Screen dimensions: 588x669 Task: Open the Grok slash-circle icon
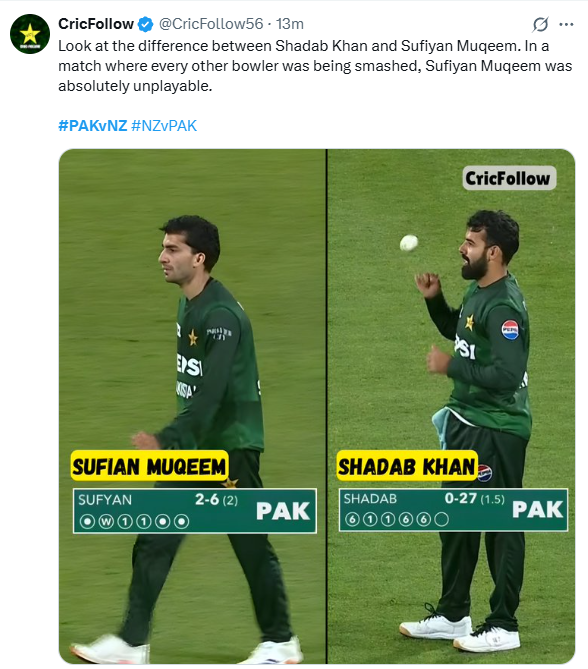(540, 24)
